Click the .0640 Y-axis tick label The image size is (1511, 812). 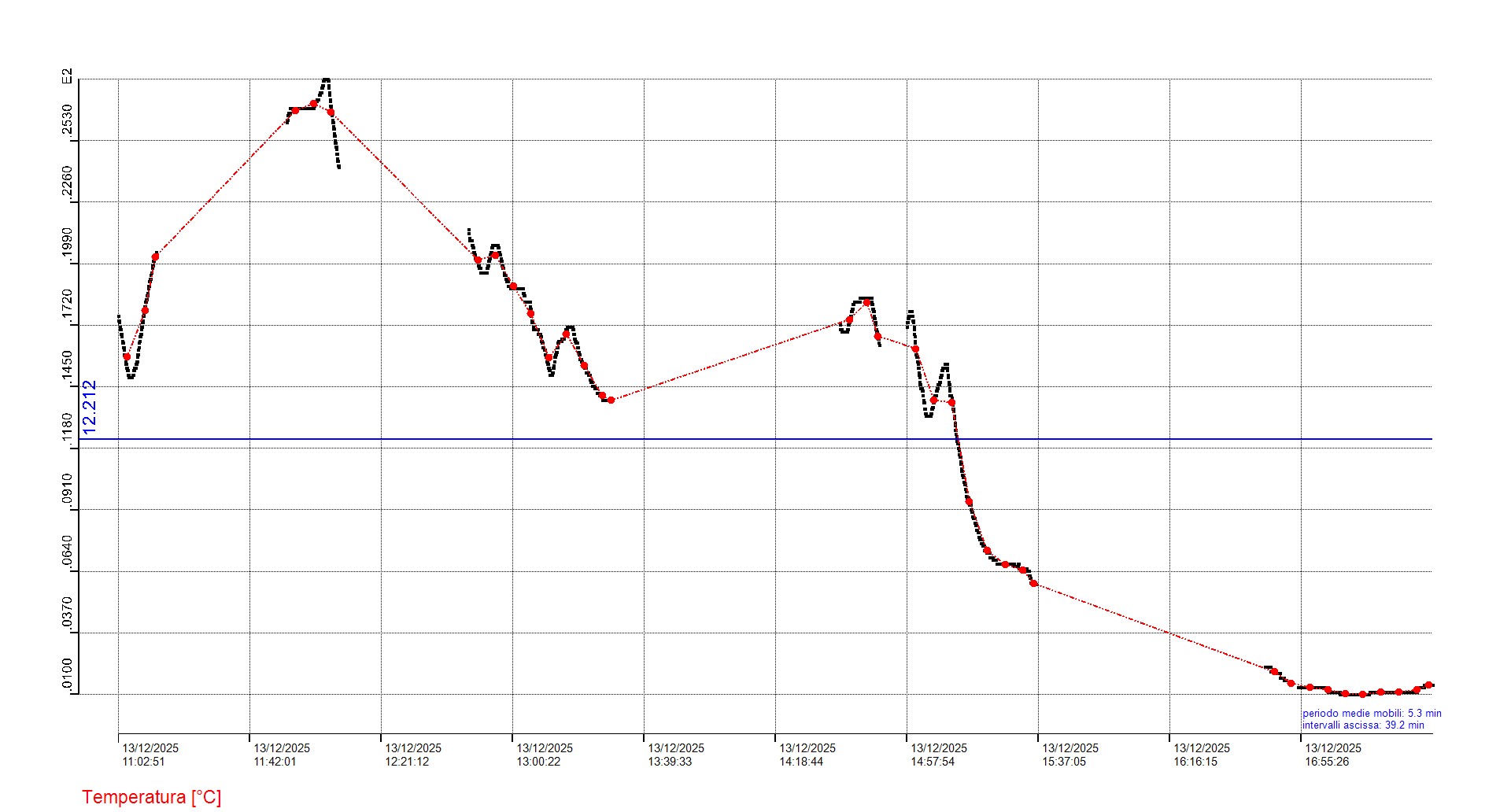68,552
